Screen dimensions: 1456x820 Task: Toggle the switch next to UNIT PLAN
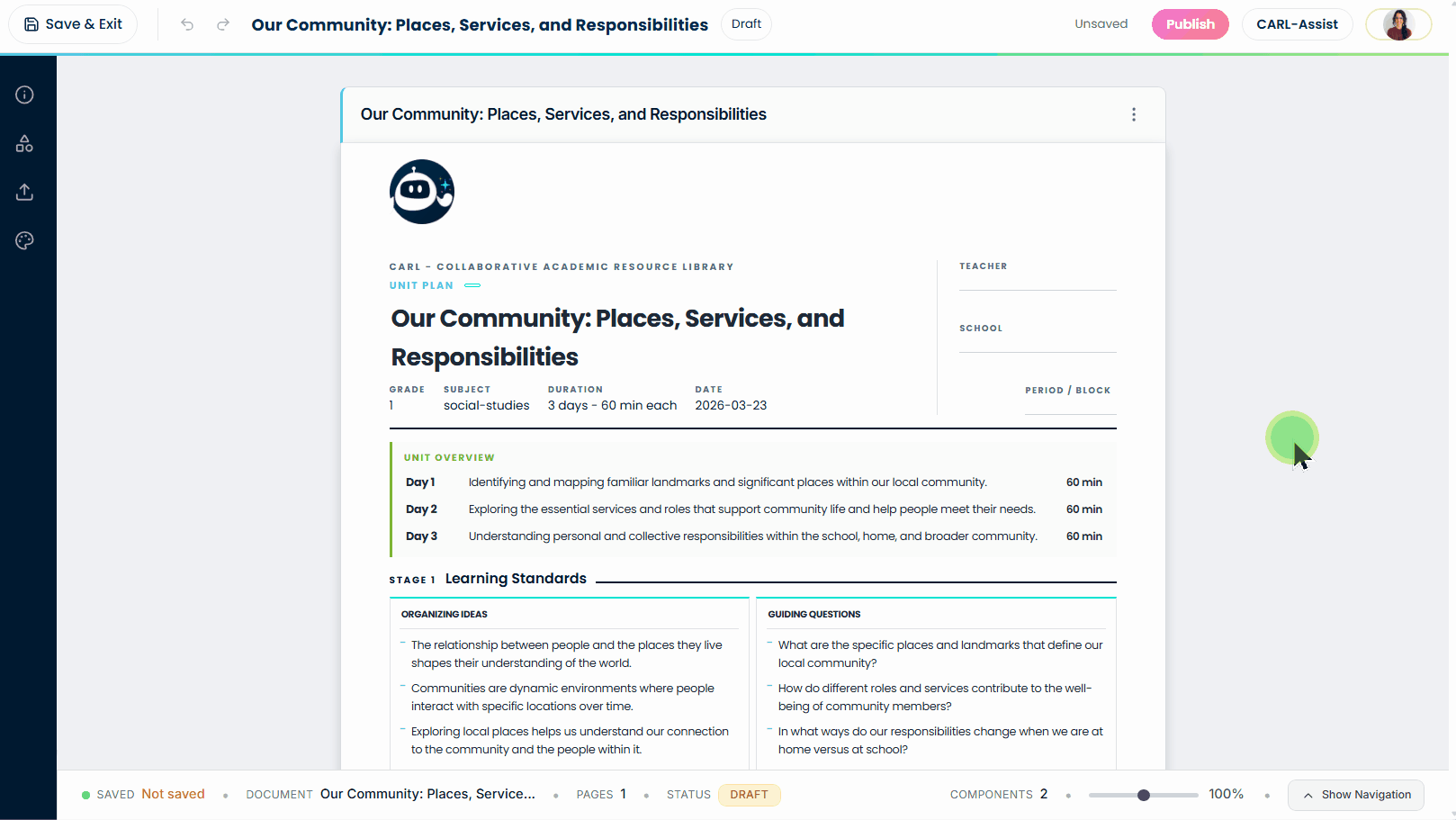[x=472, y=285]
